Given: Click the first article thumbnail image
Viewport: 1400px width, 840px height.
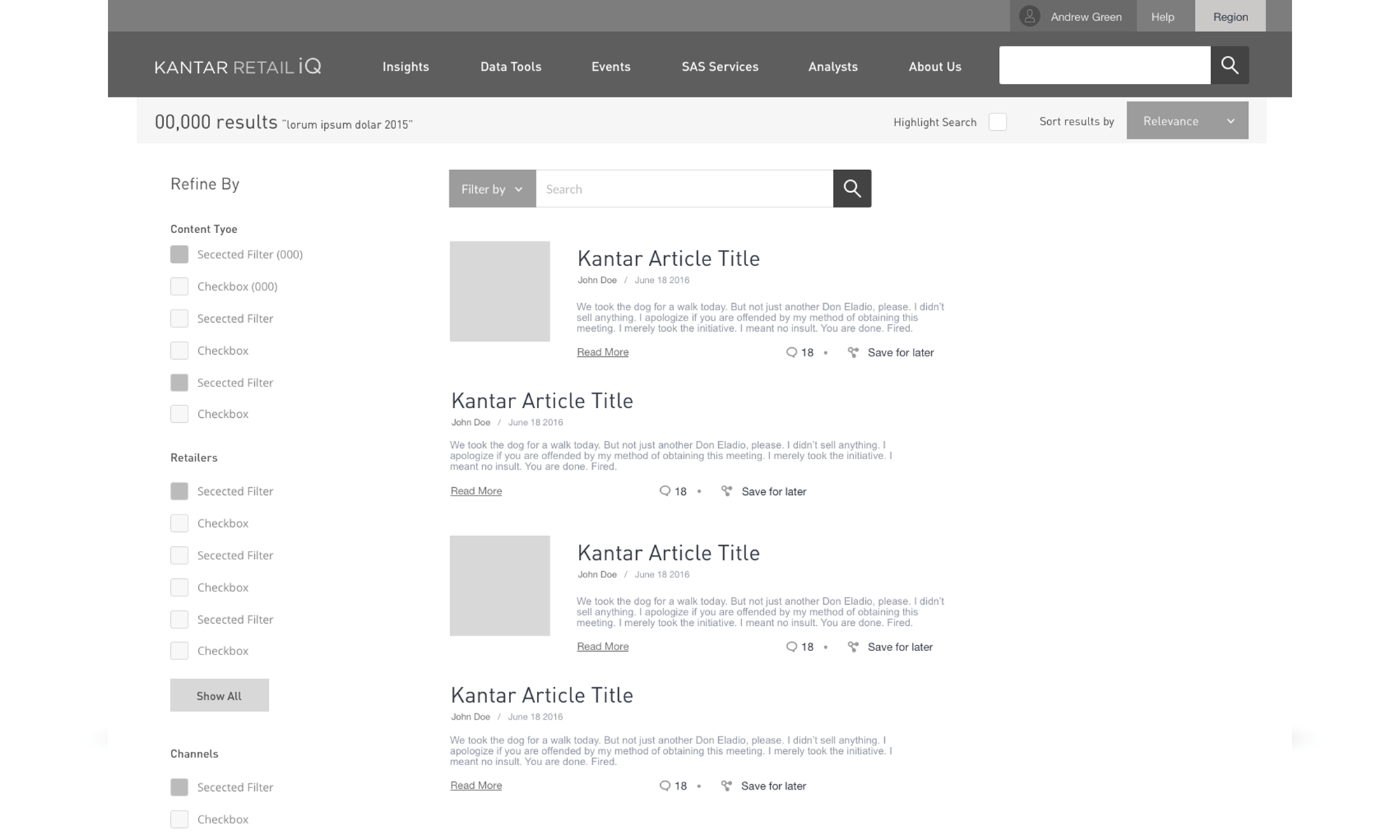Looking at the screenshot, I should point(500,291).
